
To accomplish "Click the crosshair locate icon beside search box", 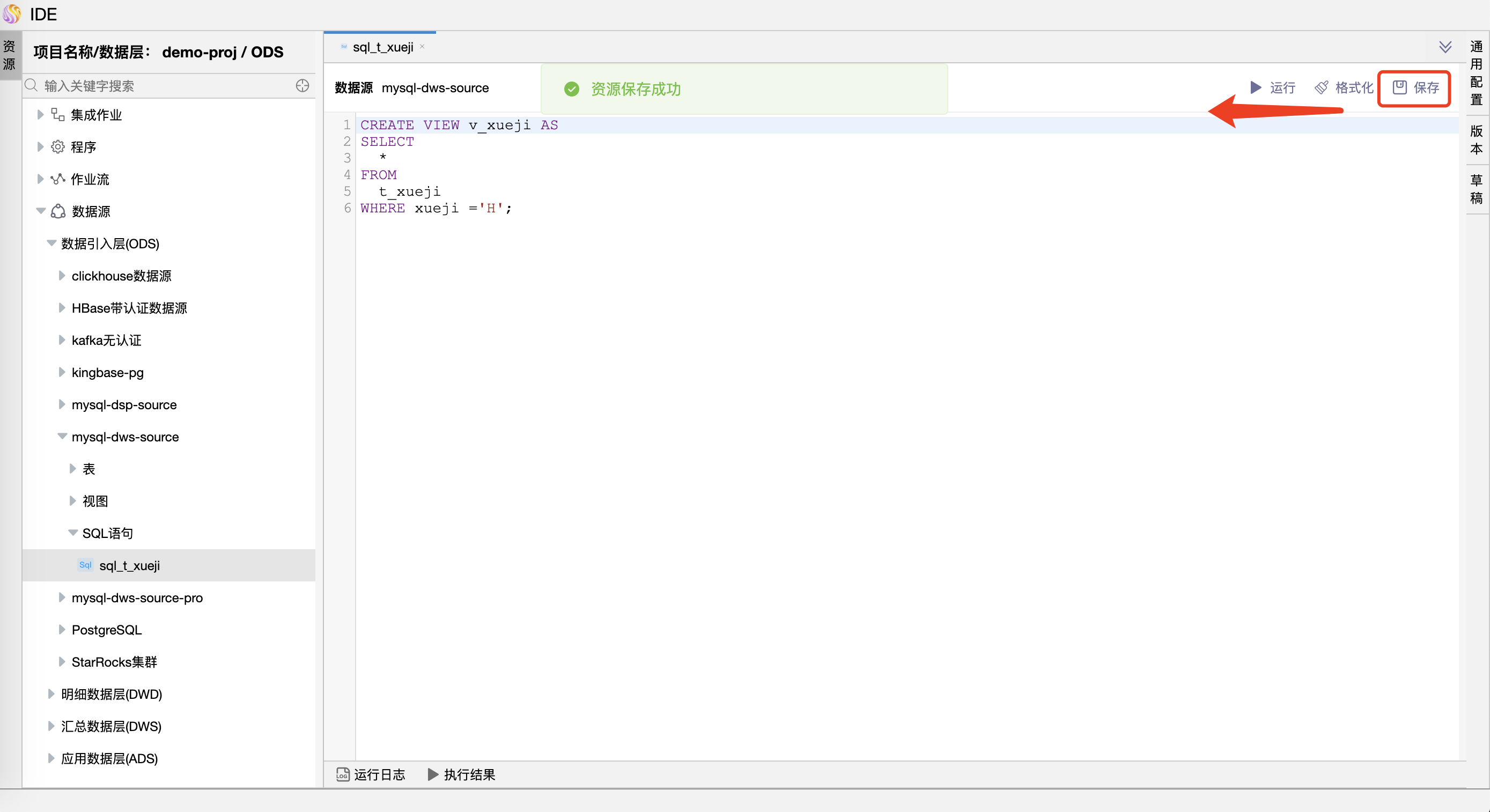I will point(303,85).
